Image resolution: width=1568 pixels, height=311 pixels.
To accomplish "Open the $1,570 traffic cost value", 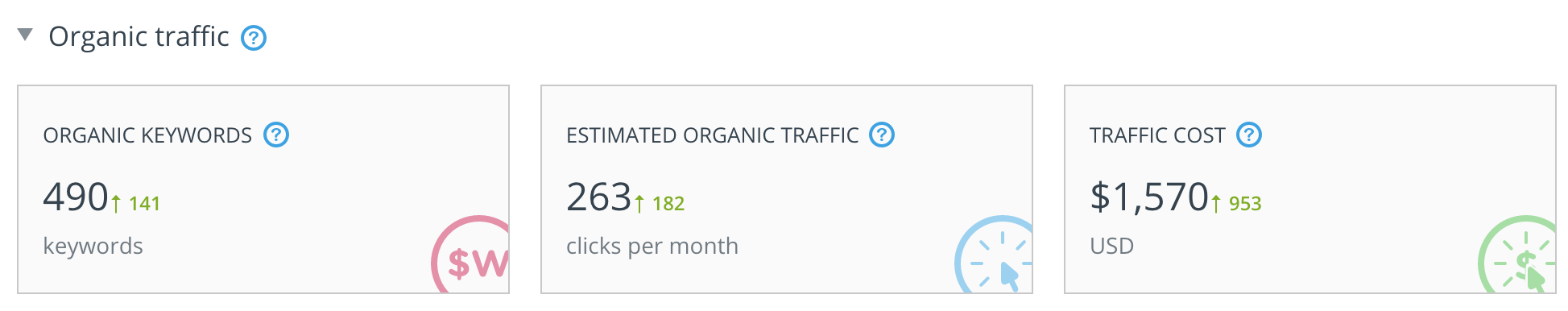I will (1149, 197).
